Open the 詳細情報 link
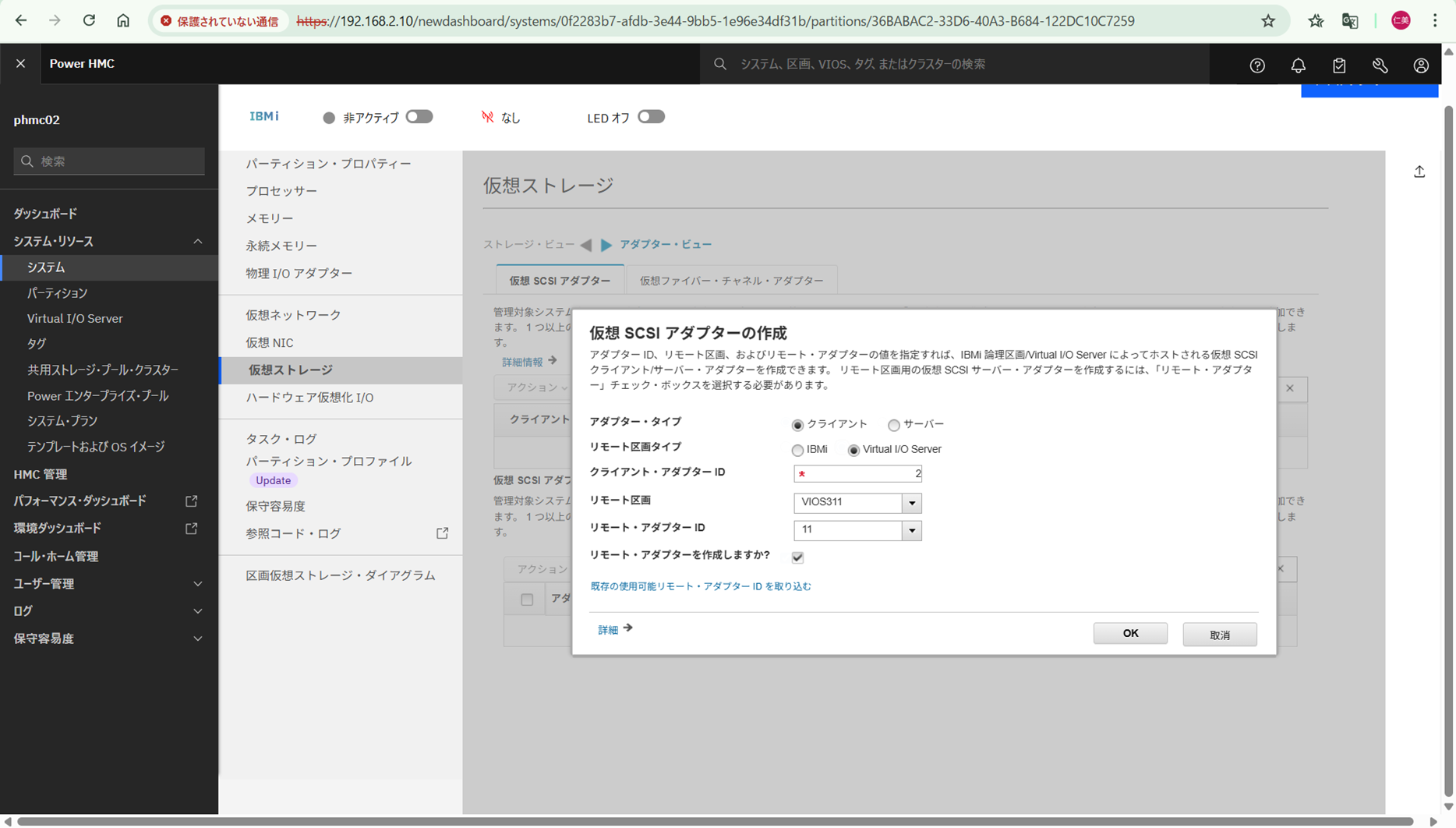1456x828 pixels. (522, 362)
